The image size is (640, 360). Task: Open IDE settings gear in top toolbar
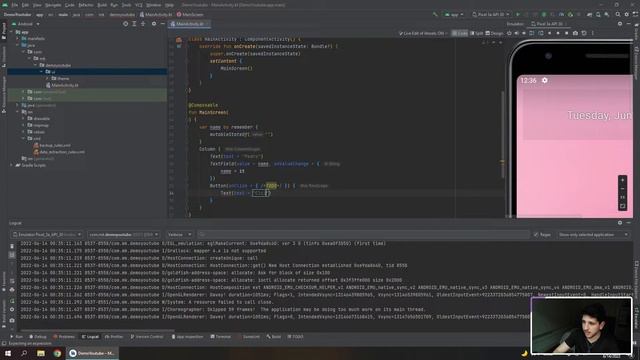[x=627, y=15]
